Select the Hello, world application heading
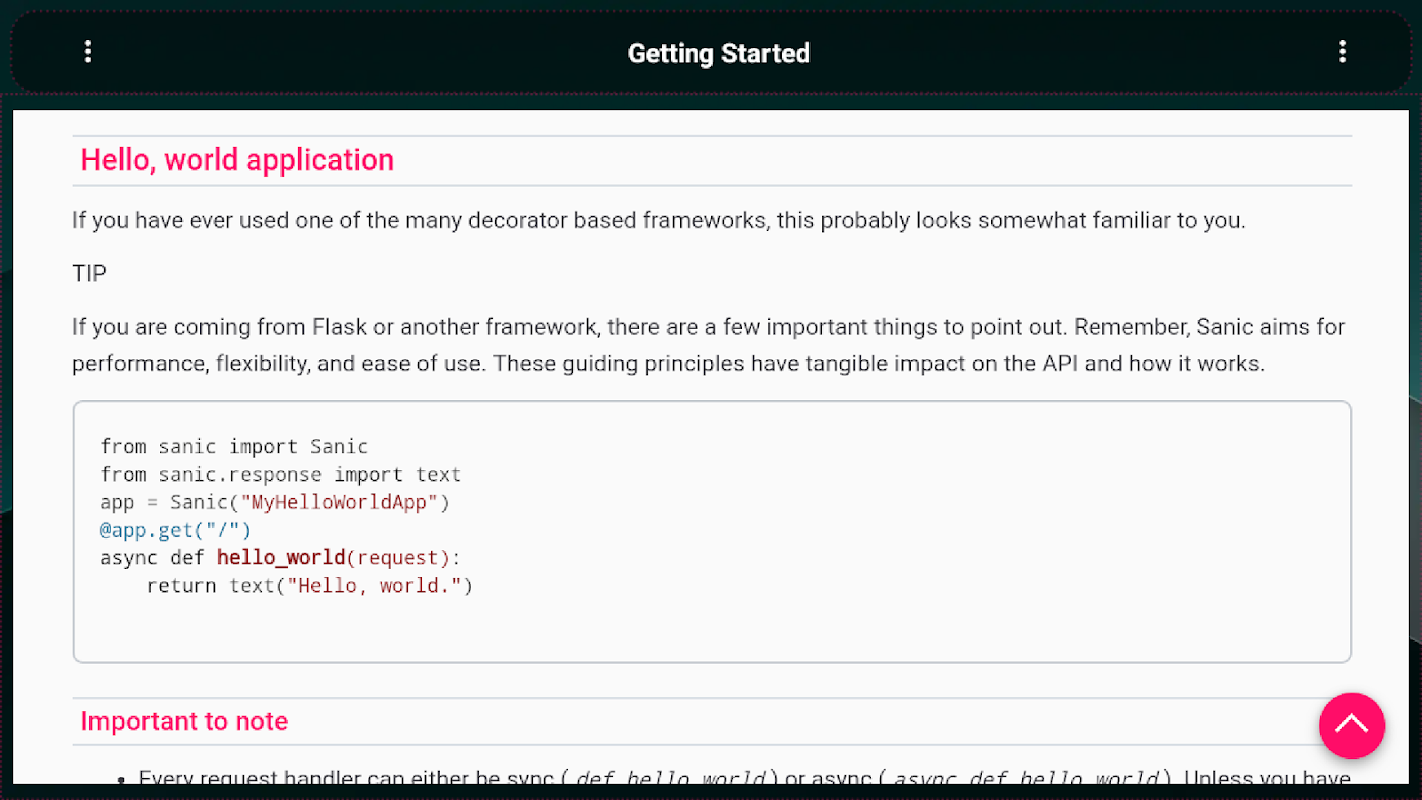The width and height of the screenshot is (1422, 800). (237, 160)
